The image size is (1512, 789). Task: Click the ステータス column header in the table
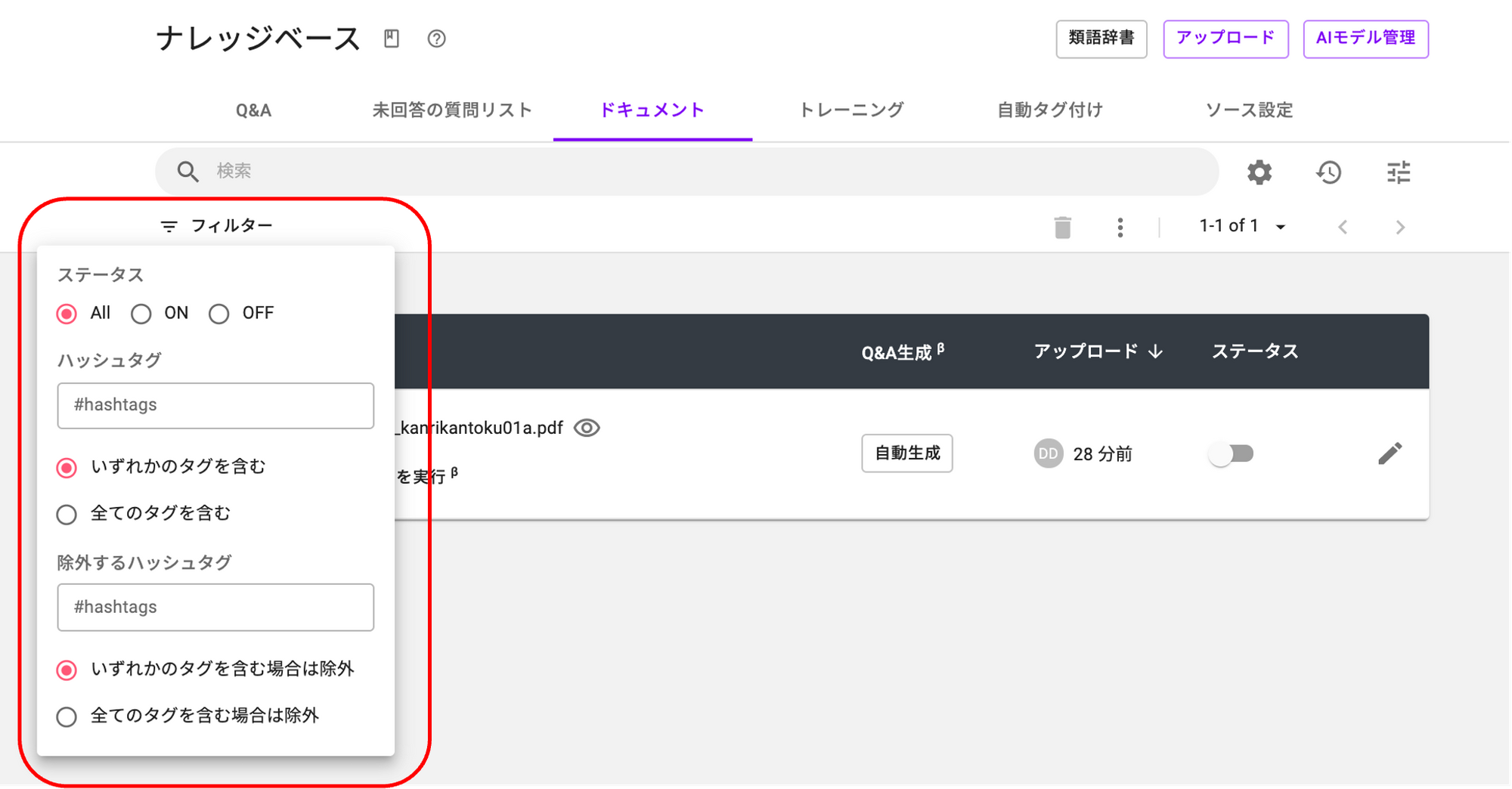click(x=1255, y=351)
